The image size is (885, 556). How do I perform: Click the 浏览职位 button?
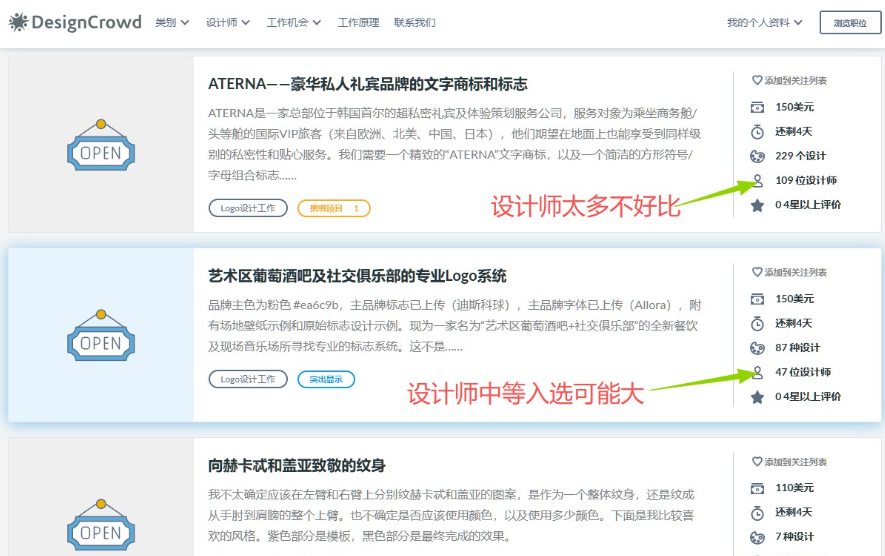pos(850,23)
